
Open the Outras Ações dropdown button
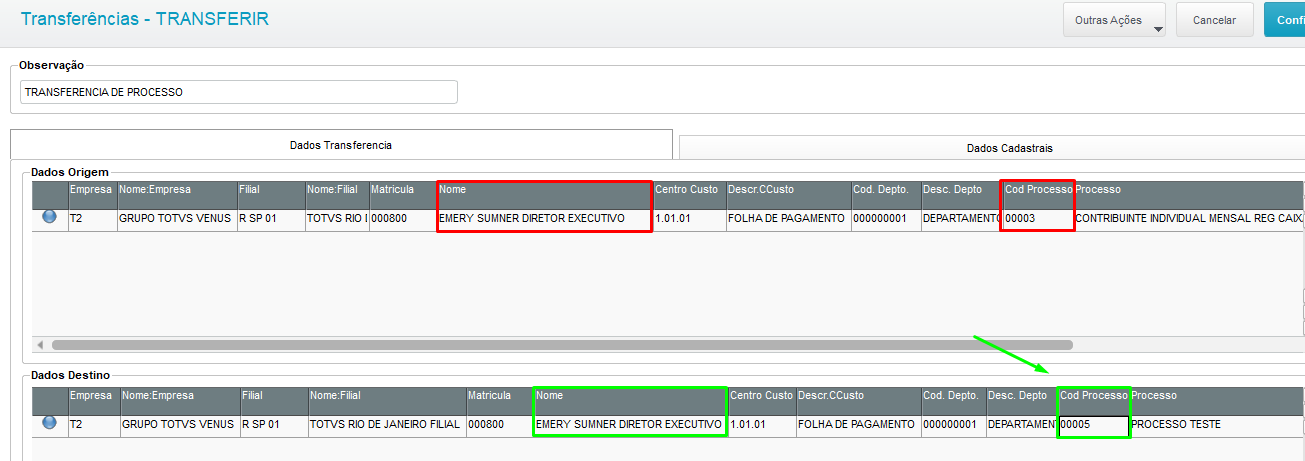point(1115,20)
